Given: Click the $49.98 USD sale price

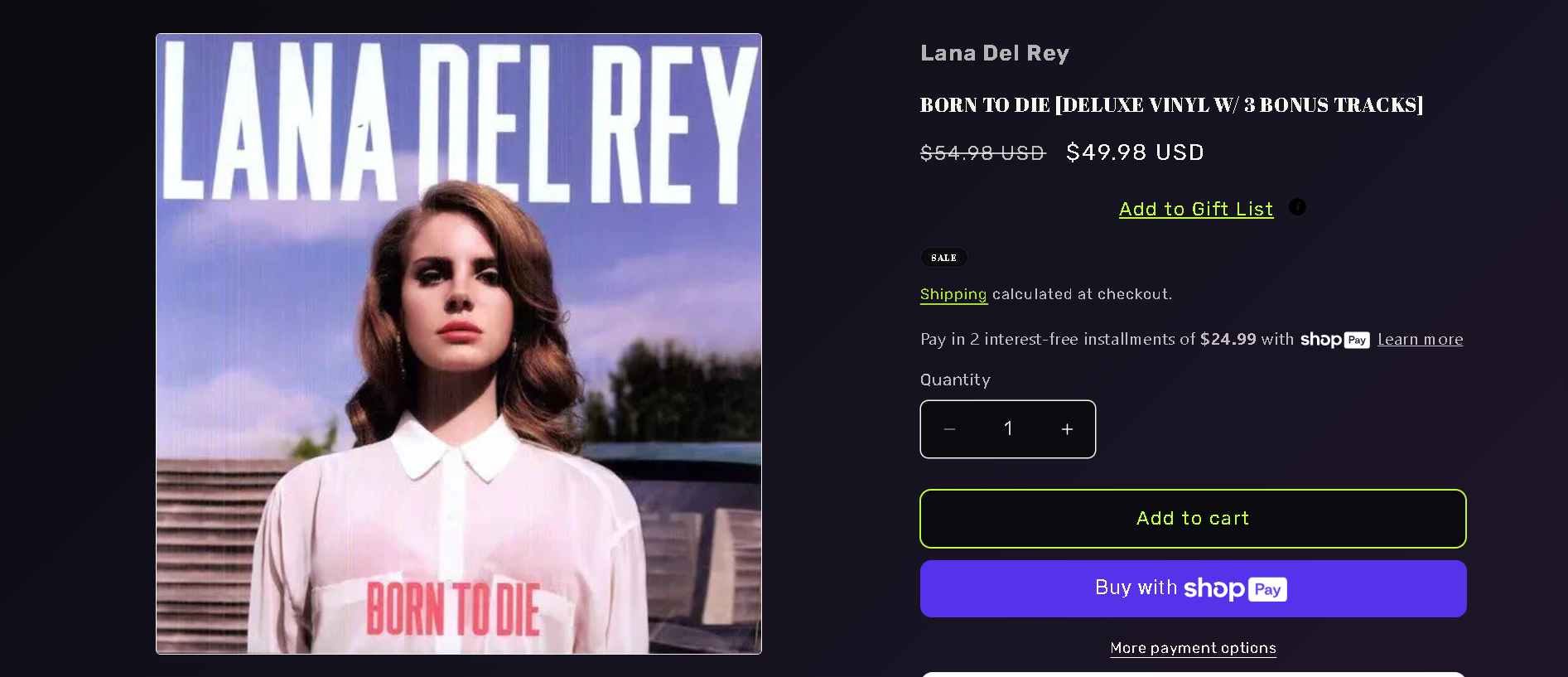Looking at the screenshot, I should [1135, 152].
